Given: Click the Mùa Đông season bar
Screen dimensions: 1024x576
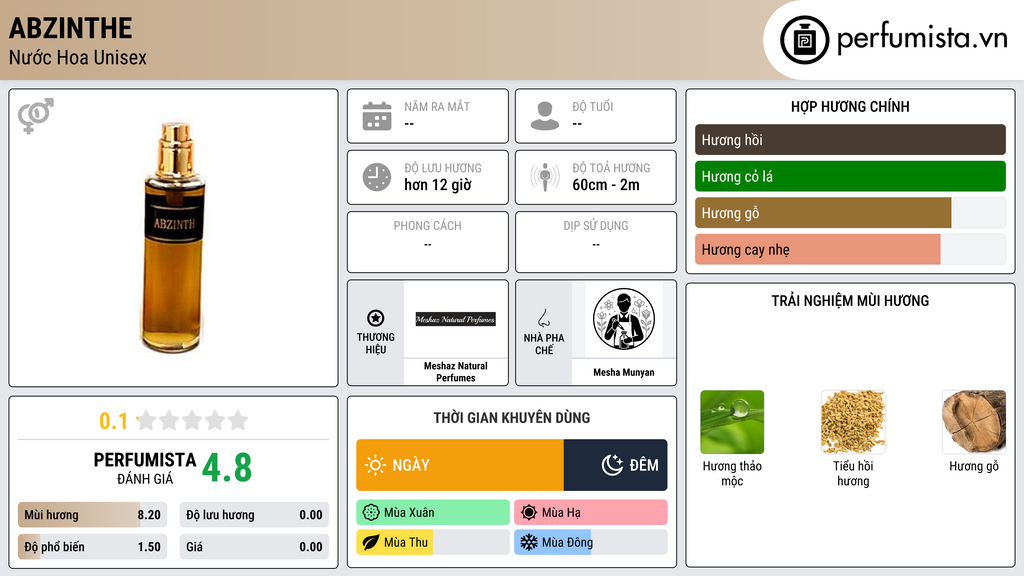Looking at the screenshot, I should pyautogui.click(x=591, y=542).
